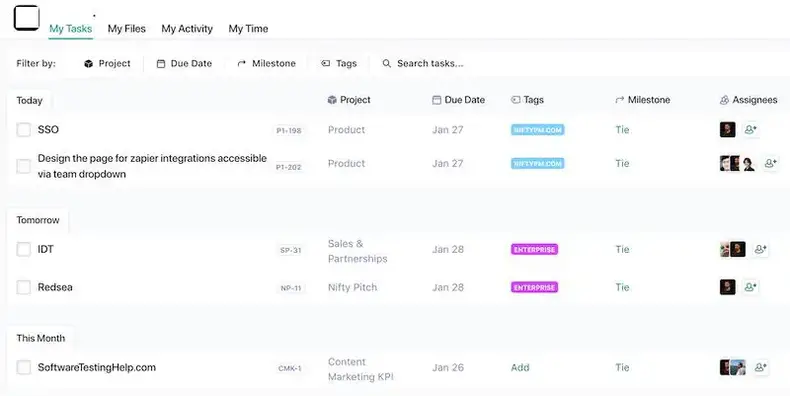Click the ENTERPRISE tag on IDT task
790x396 pixels.
[534, 249]
